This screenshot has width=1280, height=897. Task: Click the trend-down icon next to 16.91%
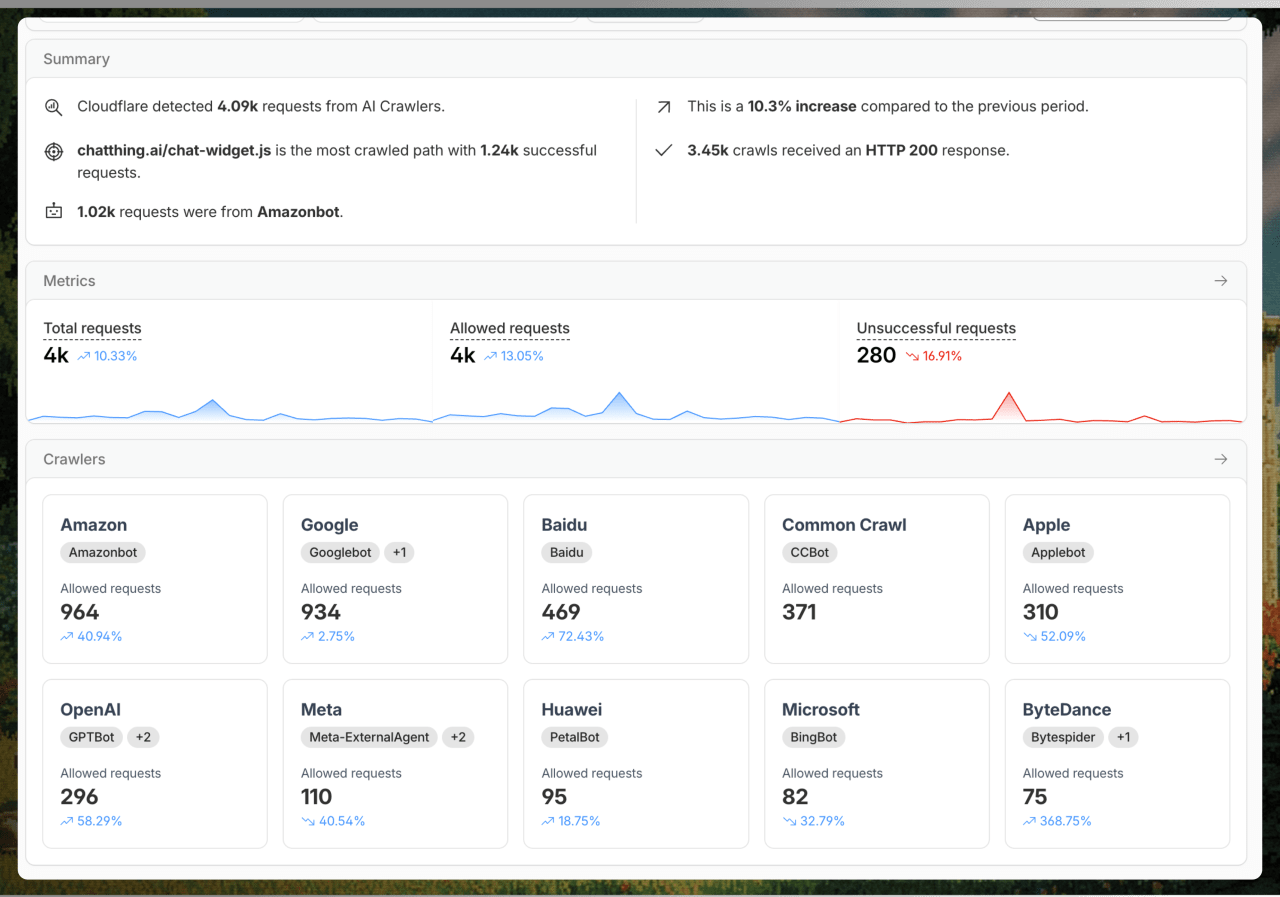tap(911, 356)
